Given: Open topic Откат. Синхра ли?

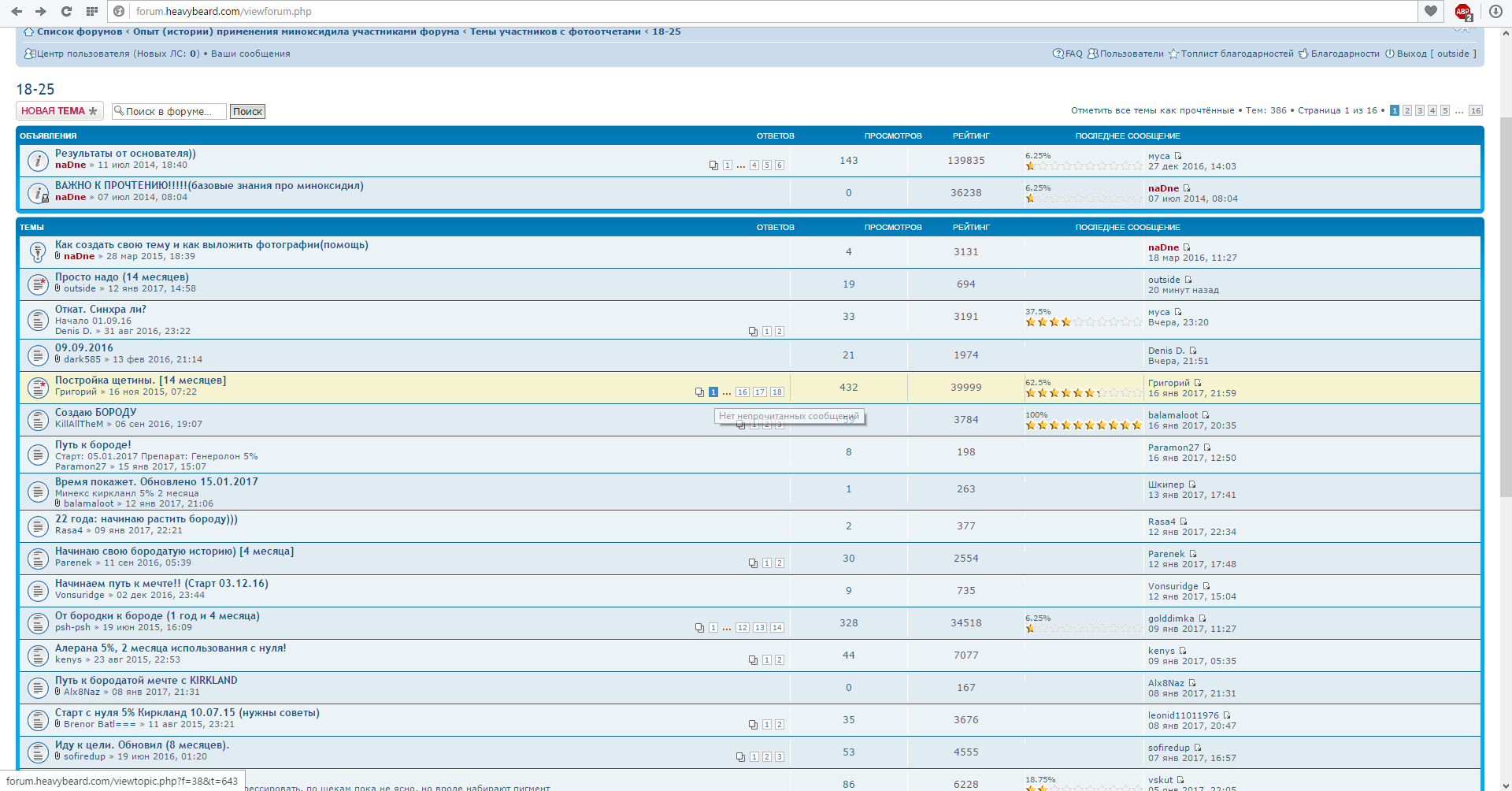Looking at the screenshot, I should point(101,310).
